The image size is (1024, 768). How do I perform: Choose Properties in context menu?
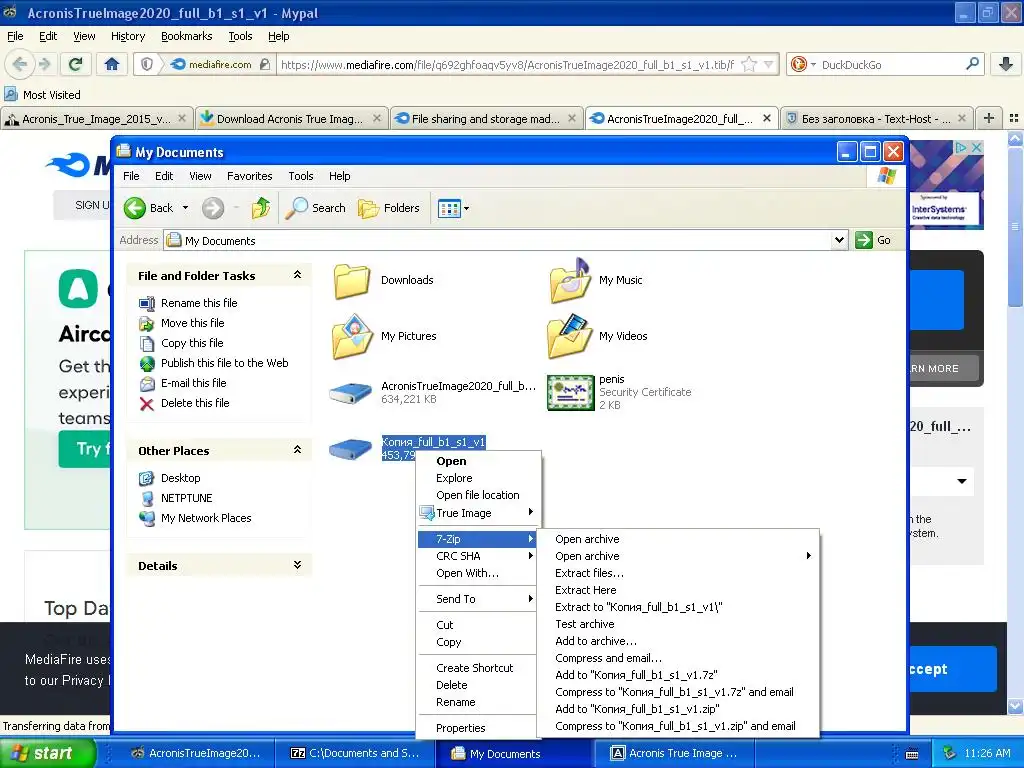tap(479, 728)
